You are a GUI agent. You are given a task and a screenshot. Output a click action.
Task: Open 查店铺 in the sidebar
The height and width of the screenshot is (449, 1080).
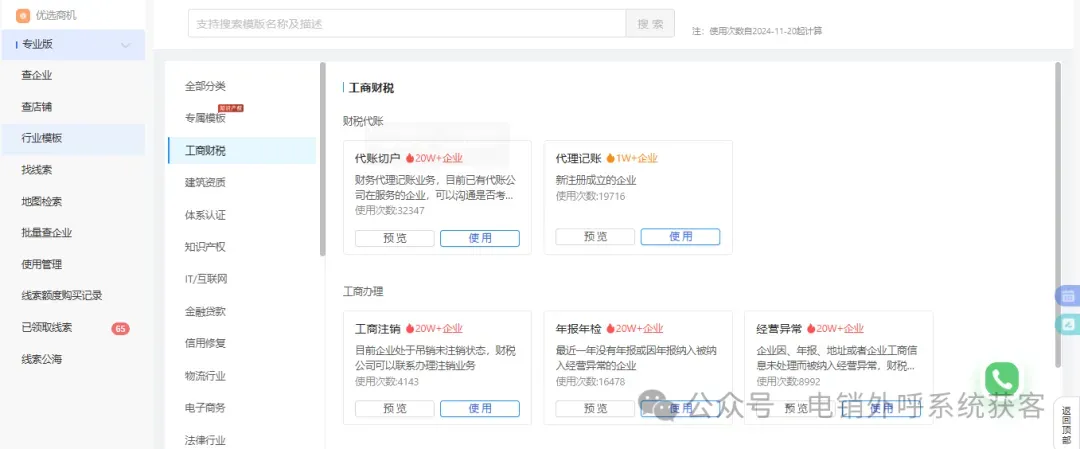click(72, 107)
